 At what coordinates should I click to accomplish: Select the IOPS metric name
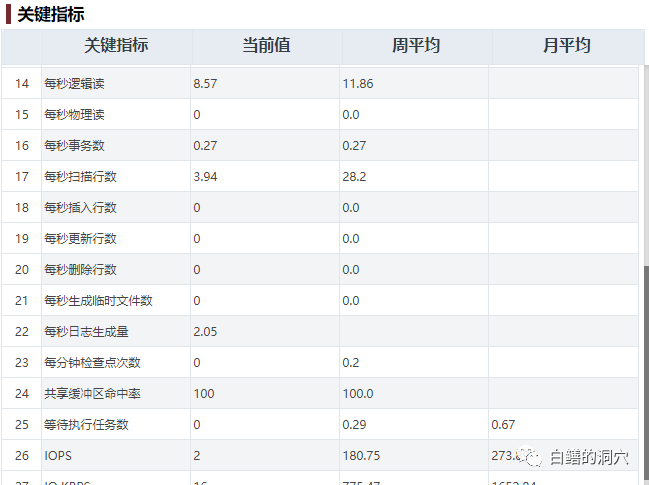[x=58, y=456]
